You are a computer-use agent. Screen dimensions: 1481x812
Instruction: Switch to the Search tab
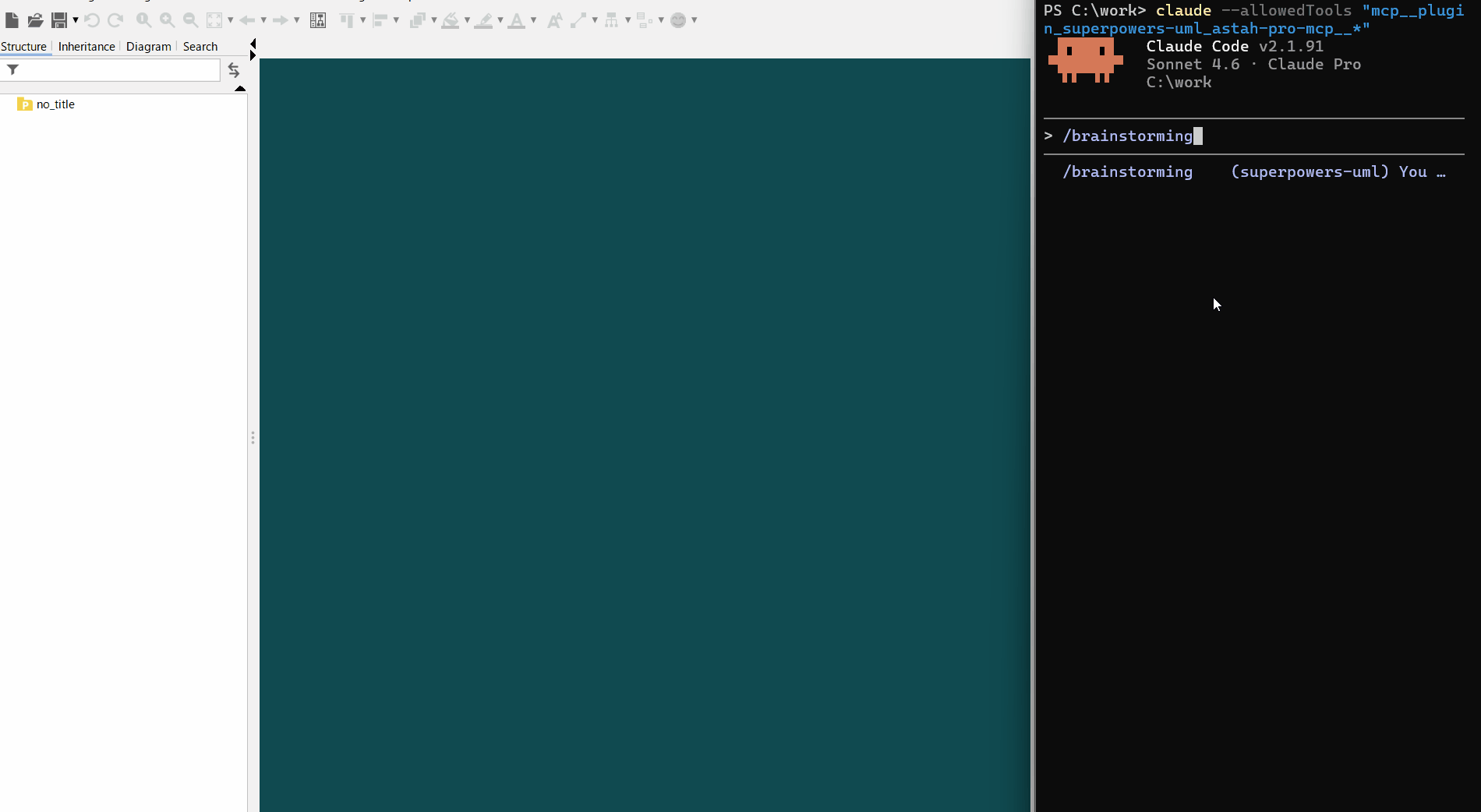200,47
